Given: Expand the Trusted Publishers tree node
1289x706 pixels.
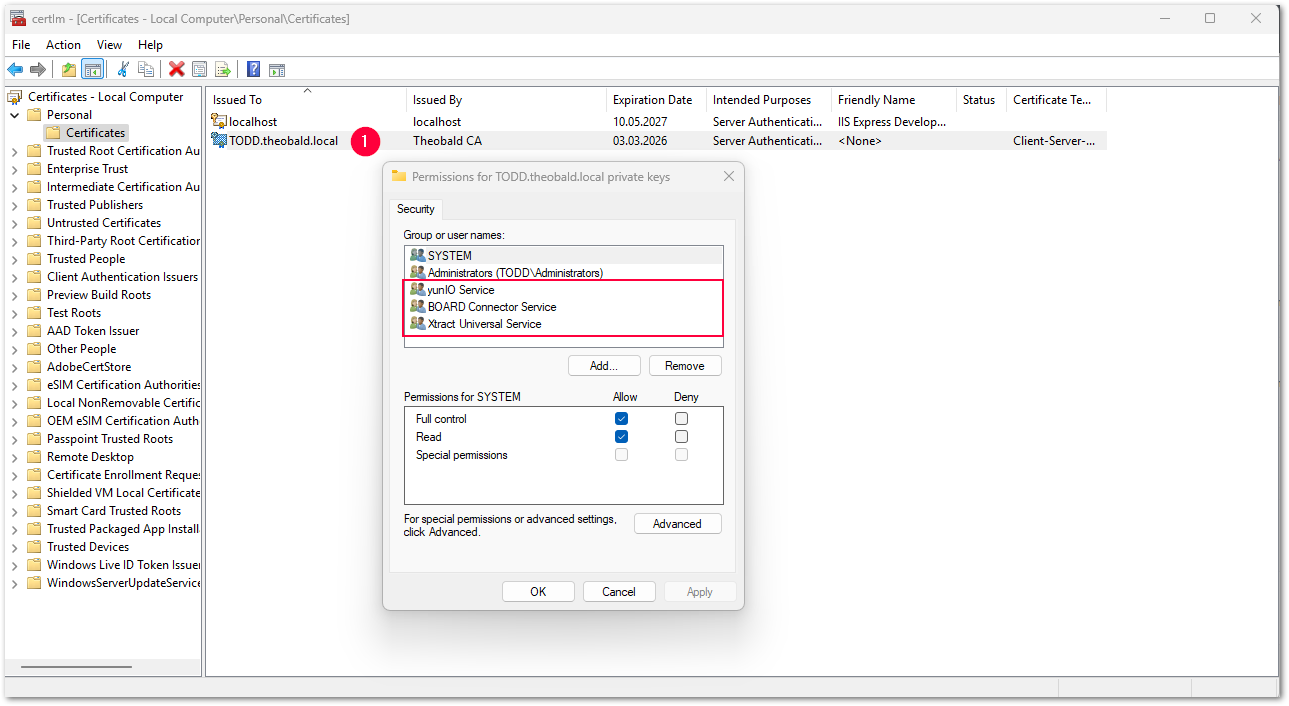Looking at the screenshot, I should point(14,205).
